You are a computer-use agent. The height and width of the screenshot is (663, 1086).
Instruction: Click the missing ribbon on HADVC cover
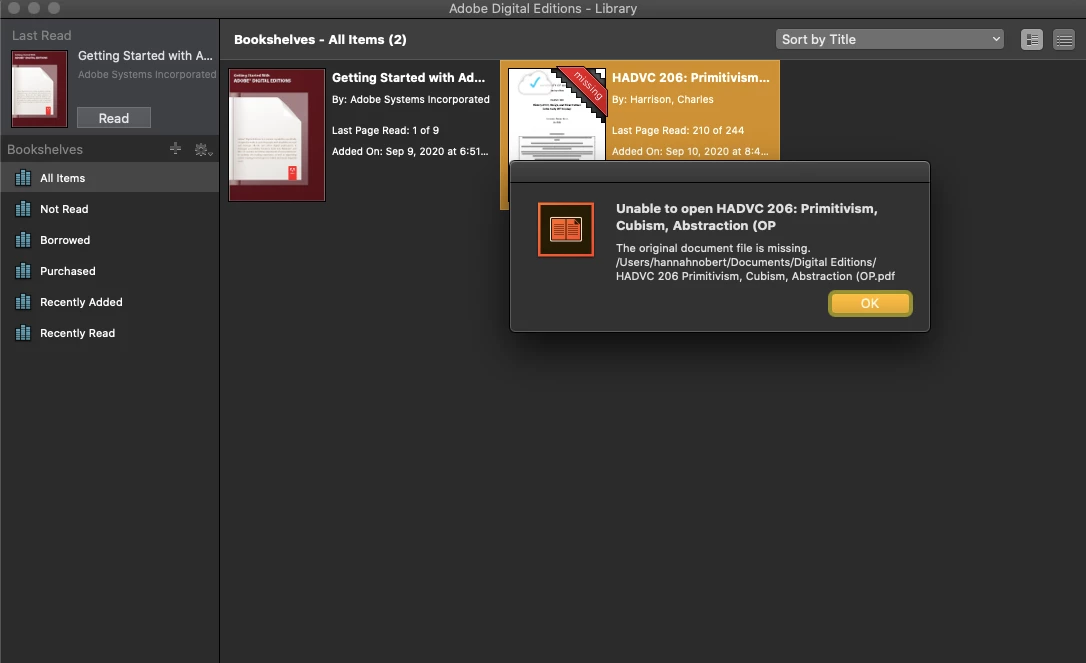586,88
